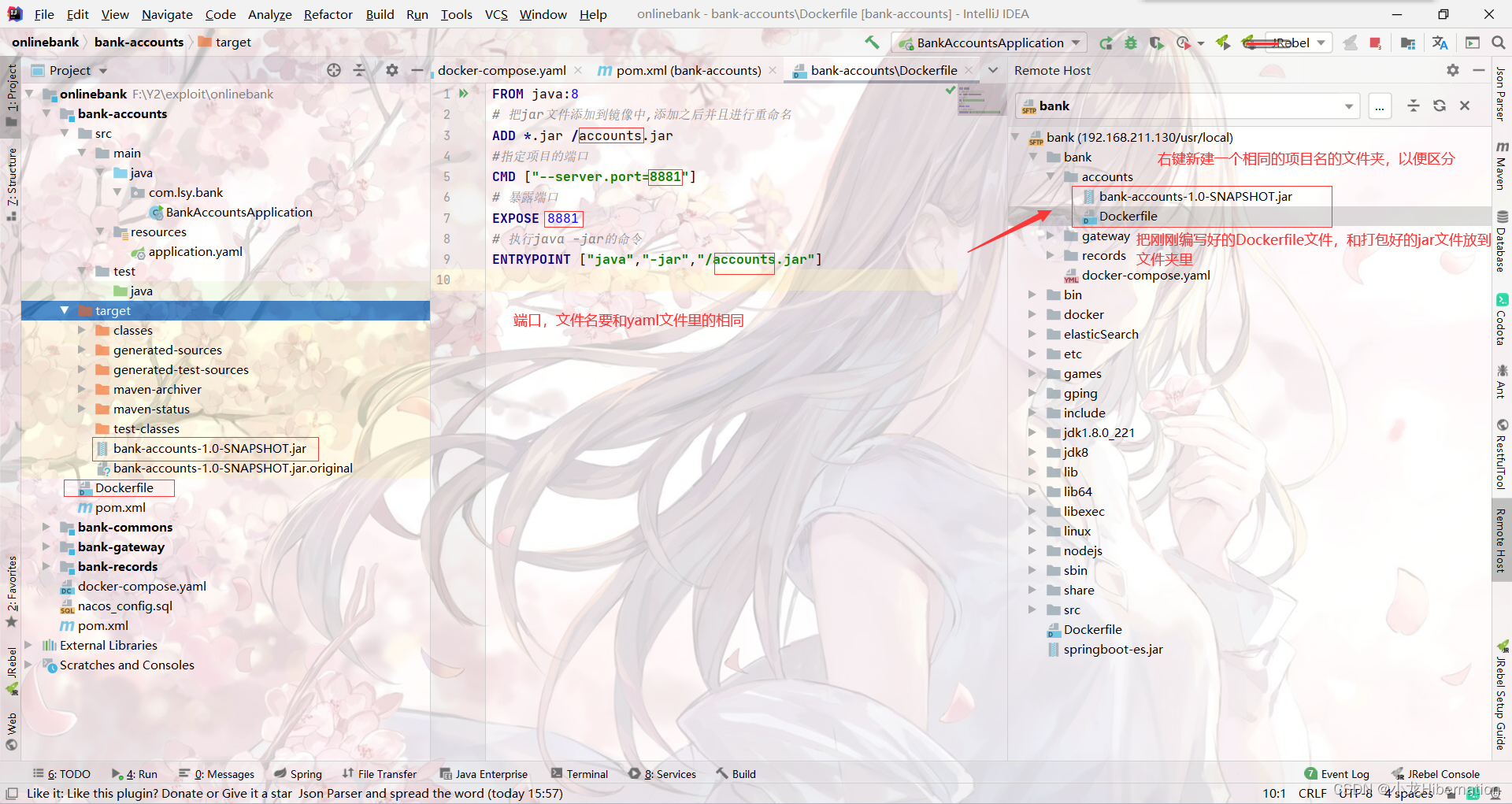Click the Build Project hammer icon
1512x804 pixels.
[x=872, y=43]
